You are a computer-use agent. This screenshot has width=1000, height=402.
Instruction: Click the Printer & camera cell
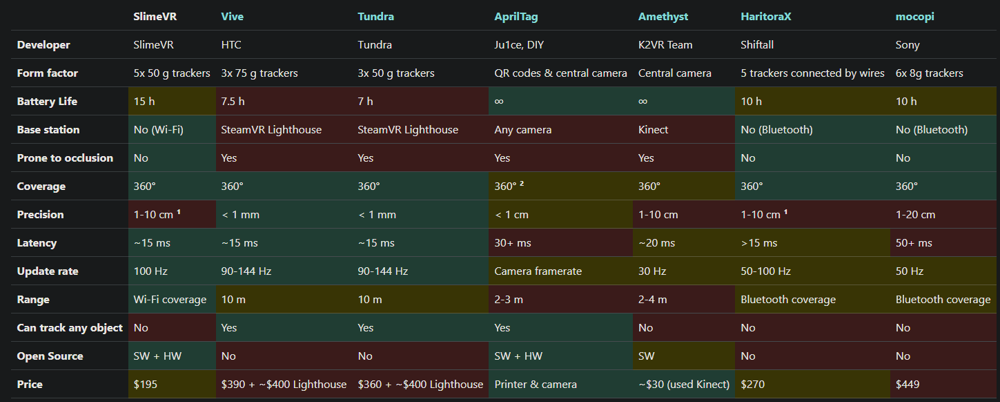[x=534, y=384]
